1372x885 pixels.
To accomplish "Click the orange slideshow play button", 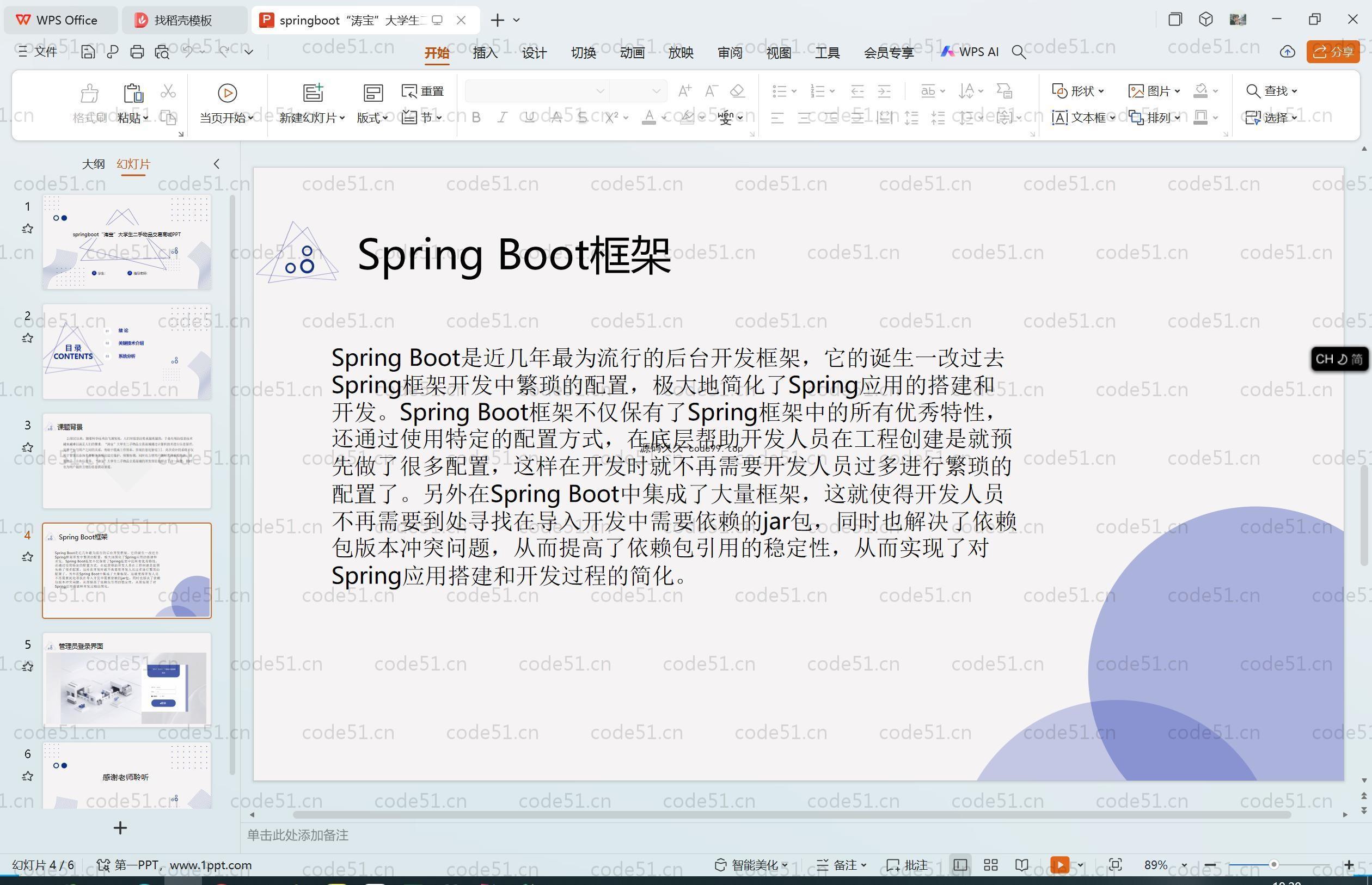I will [1060, 865].
